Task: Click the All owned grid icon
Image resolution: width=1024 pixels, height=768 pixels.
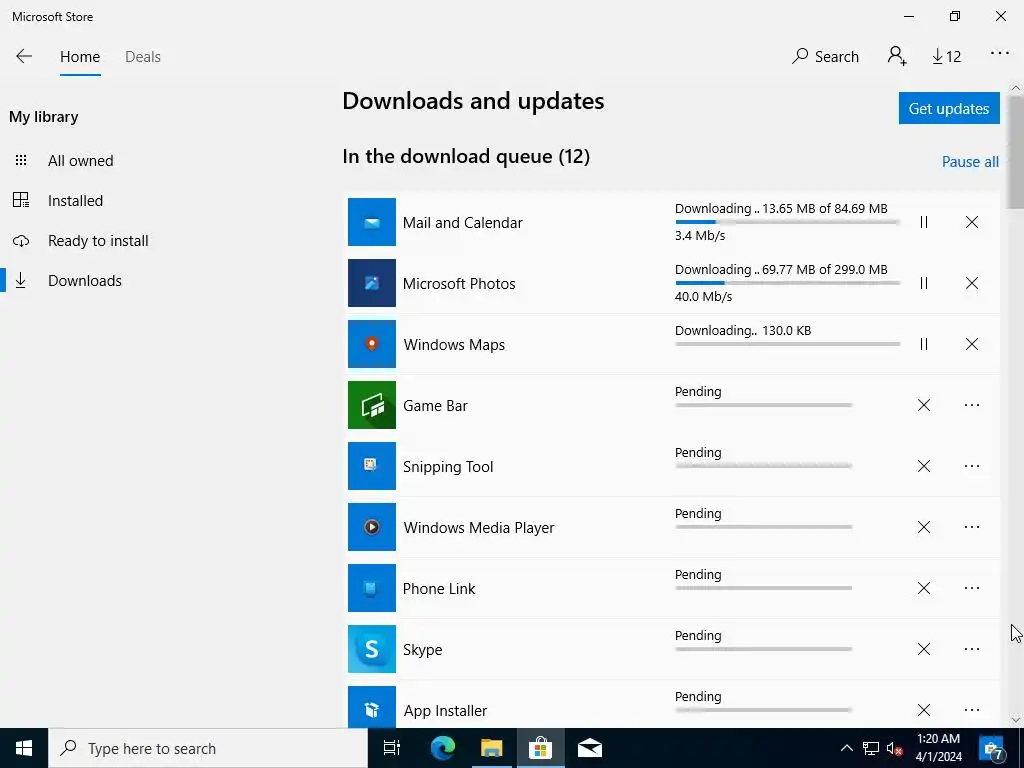Action: point(21,161)
